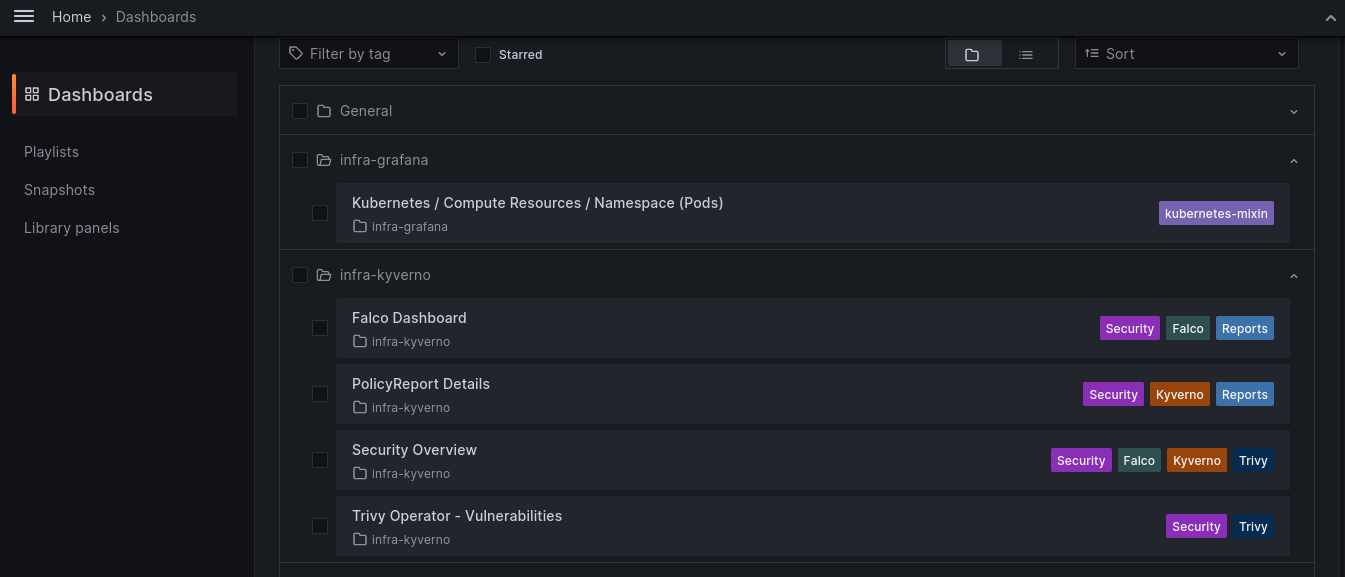
Task: Select the folder view layout icon
Action: click(x=974, y=54)
